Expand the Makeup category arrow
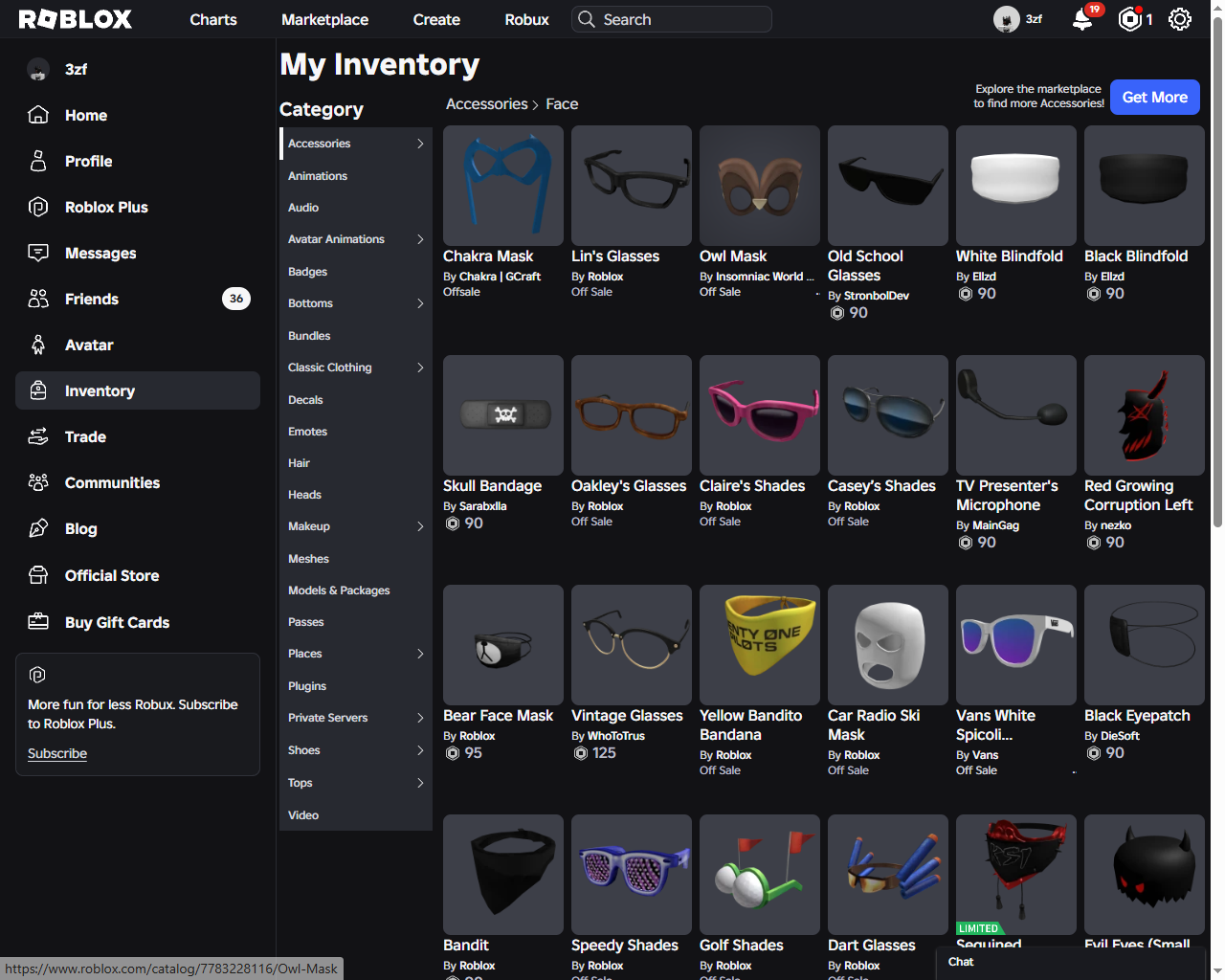Viewport: 1225px width, 980px height. pyautogui.click(x=420, y=526)
